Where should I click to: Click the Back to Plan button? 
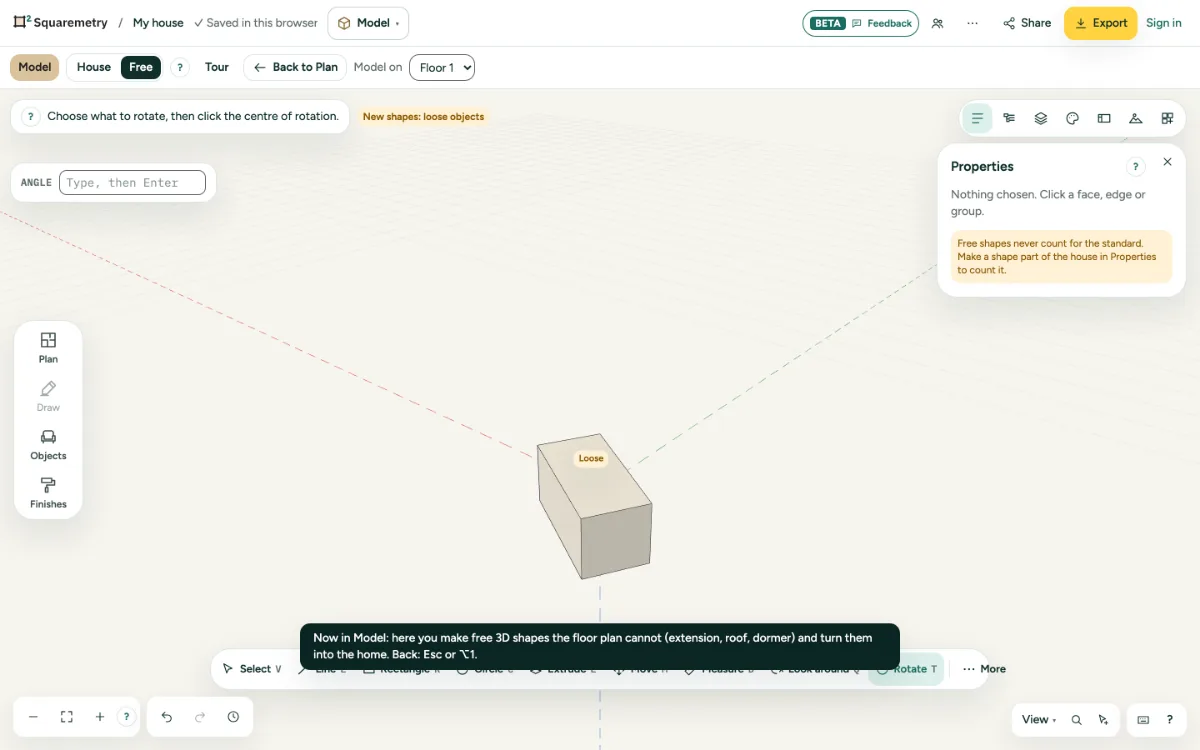click(295, 67)
